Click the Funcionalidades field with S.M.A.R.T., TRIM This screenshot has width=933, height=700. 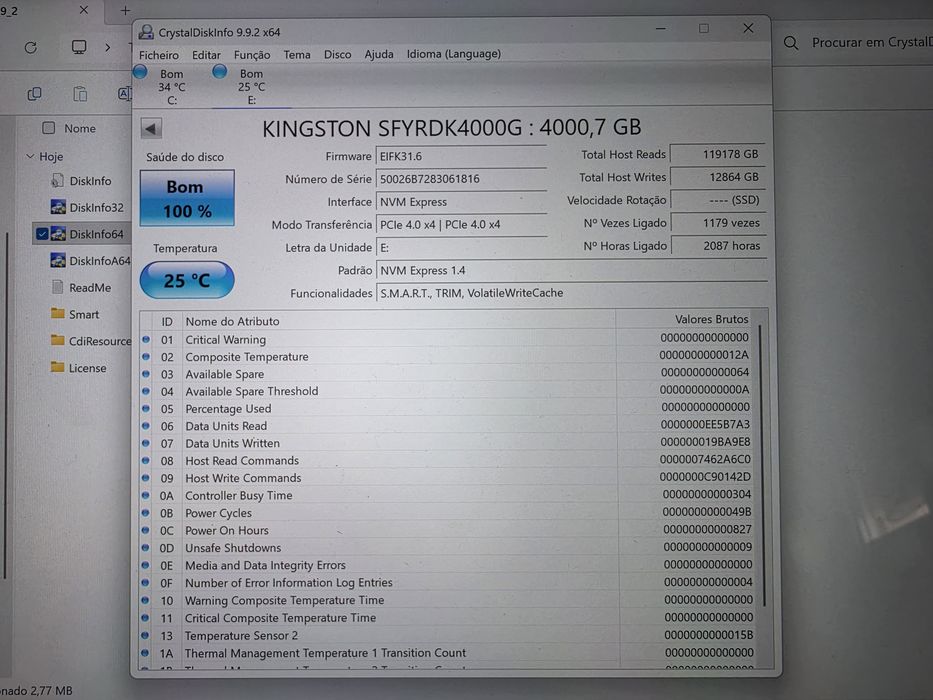click(x=571, y=293)
